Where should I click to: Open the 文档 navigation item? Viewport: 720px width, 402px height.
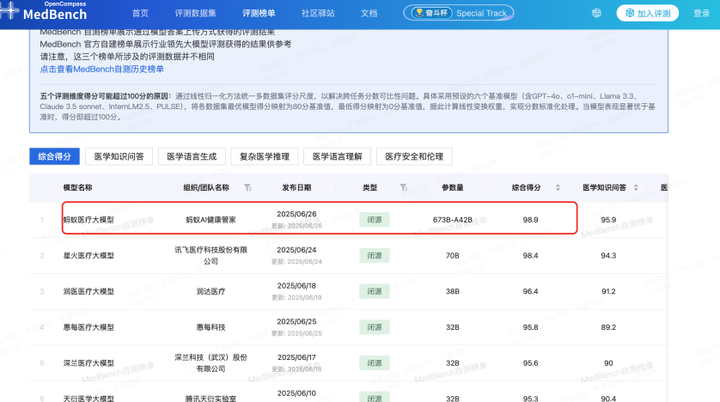click(369, 13)
